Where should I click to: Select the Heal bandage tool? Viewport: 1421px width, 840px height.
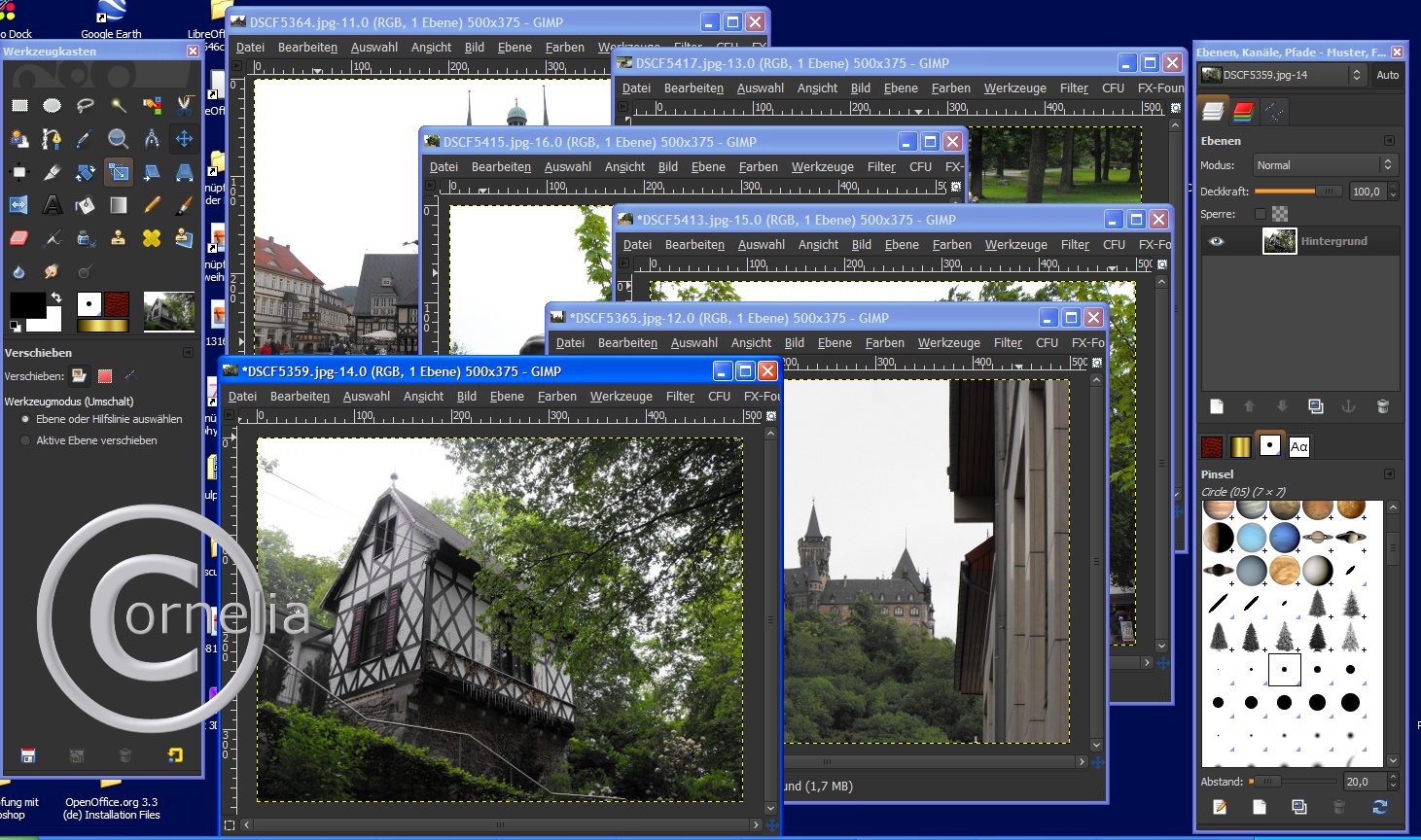pyautogui.click(x=152, y=238)
